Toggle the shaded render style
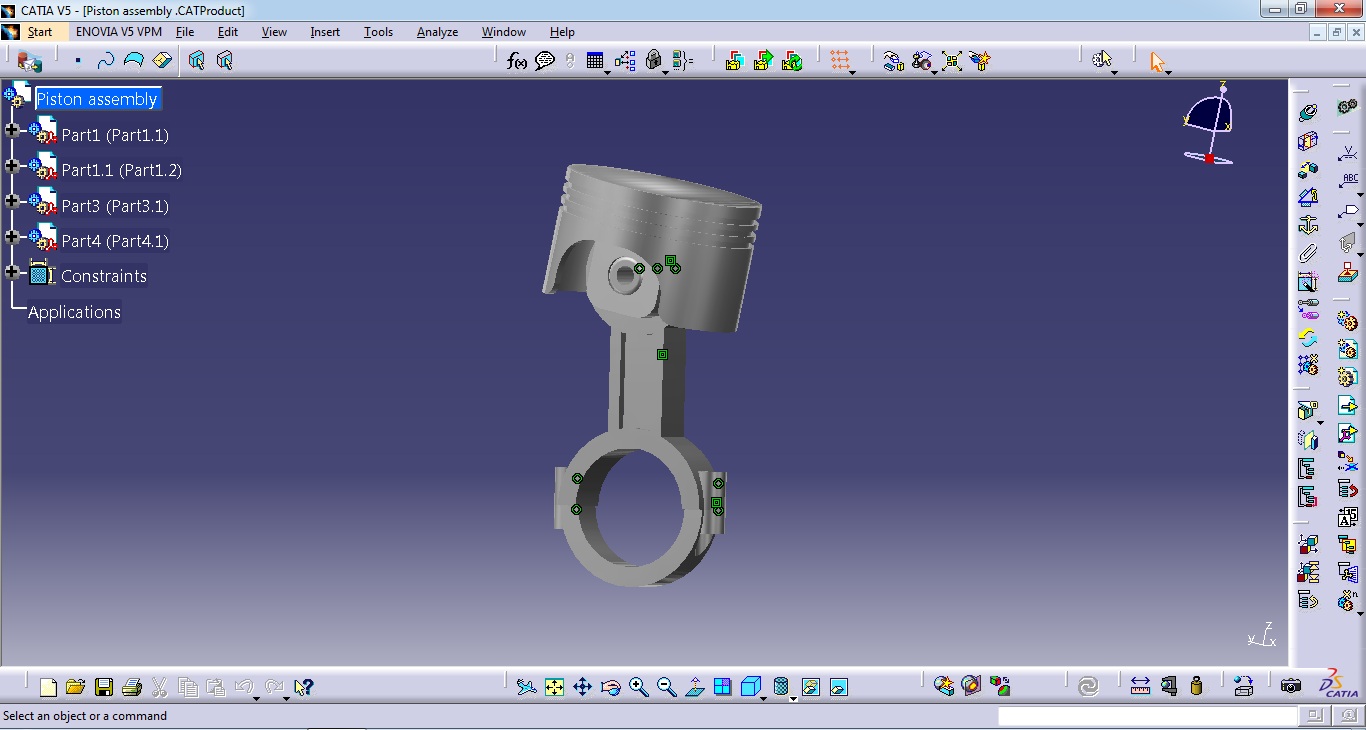1366x730 pixels. [780, 687]
